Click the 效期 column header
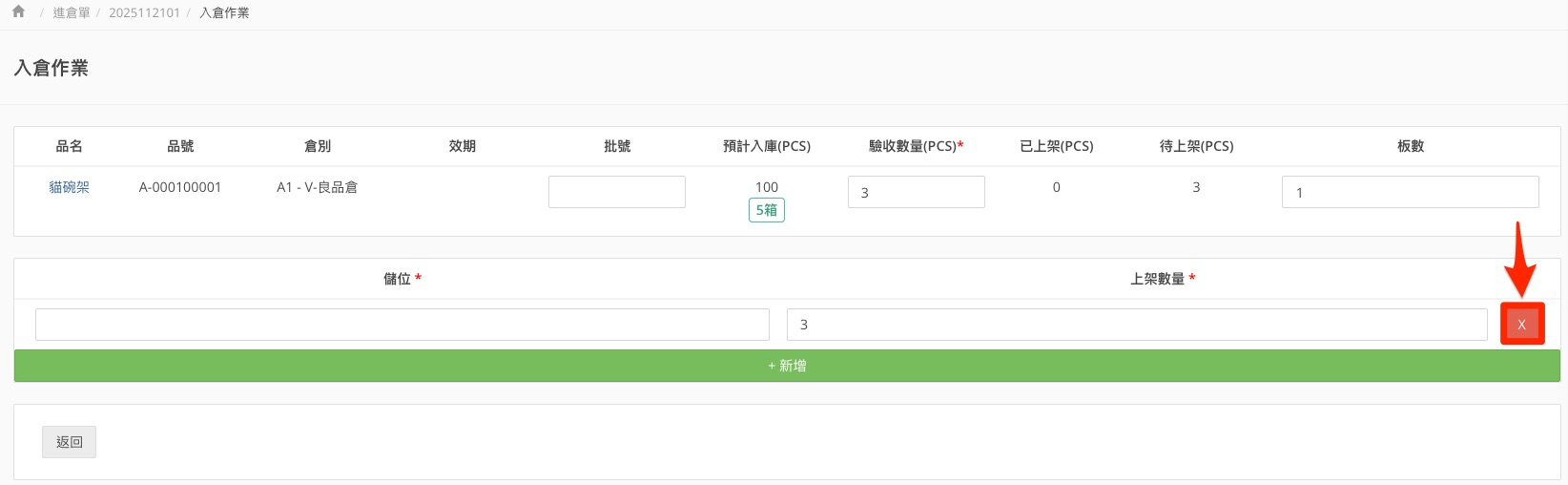Image resolution: width=1568 pixels, height=485 pixels. [463, 146]
